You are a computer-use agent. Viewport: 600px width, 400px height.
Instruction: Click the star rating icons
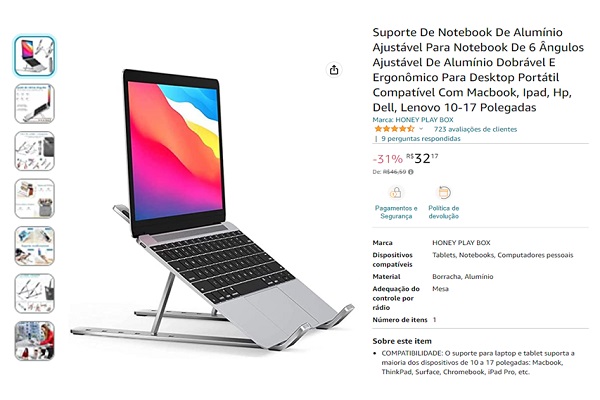point(394,129)
